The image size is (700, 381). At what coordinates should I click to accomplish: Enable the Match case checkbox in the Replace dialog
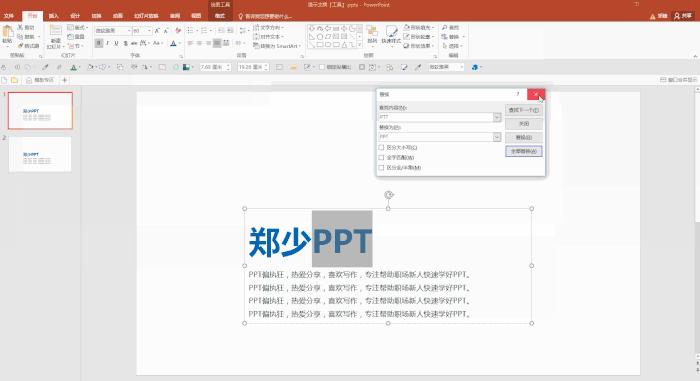point(381,147)
